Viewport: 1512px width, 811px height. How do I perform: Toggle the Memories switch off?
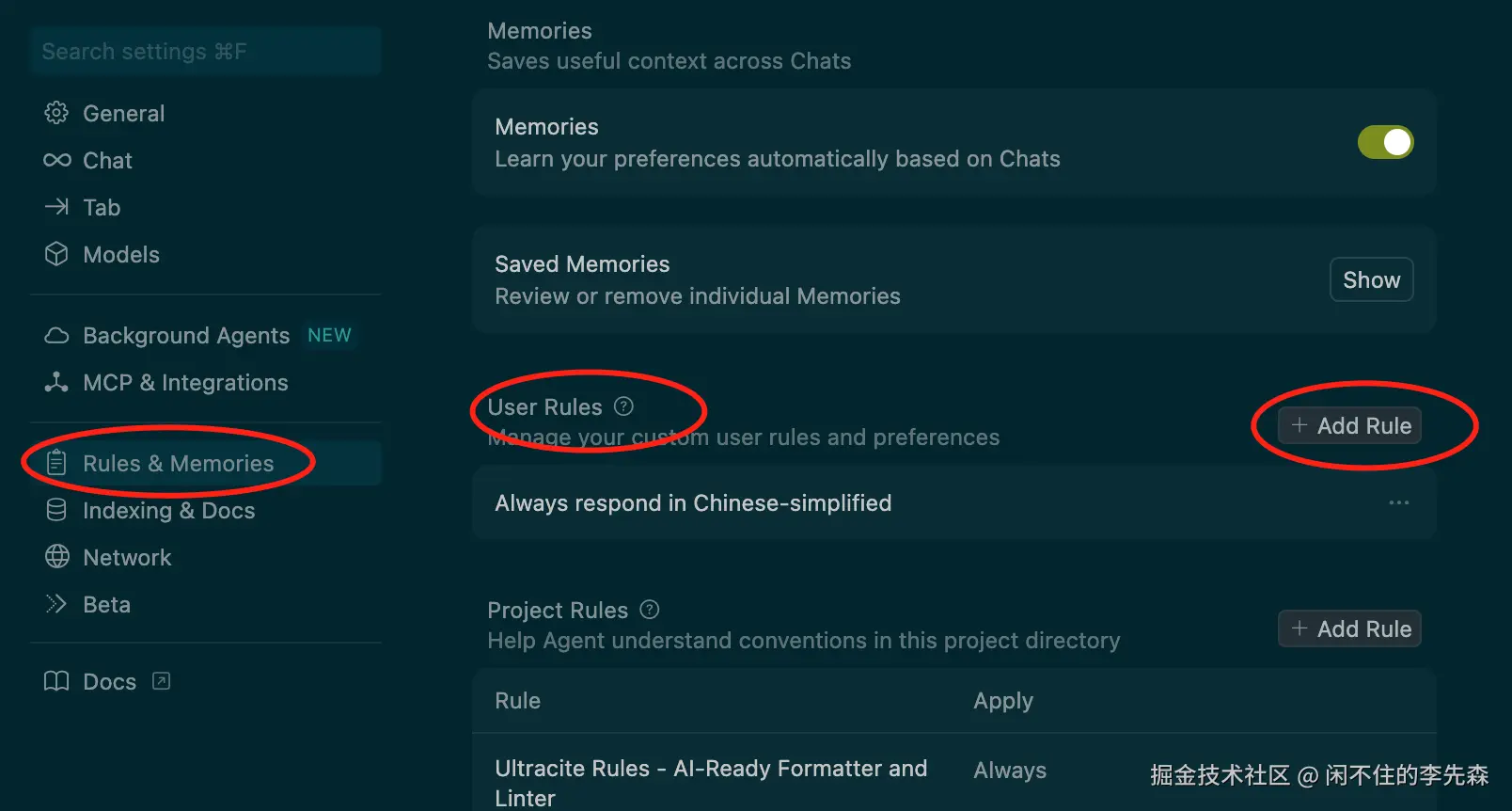click(x=1385, y=142)
